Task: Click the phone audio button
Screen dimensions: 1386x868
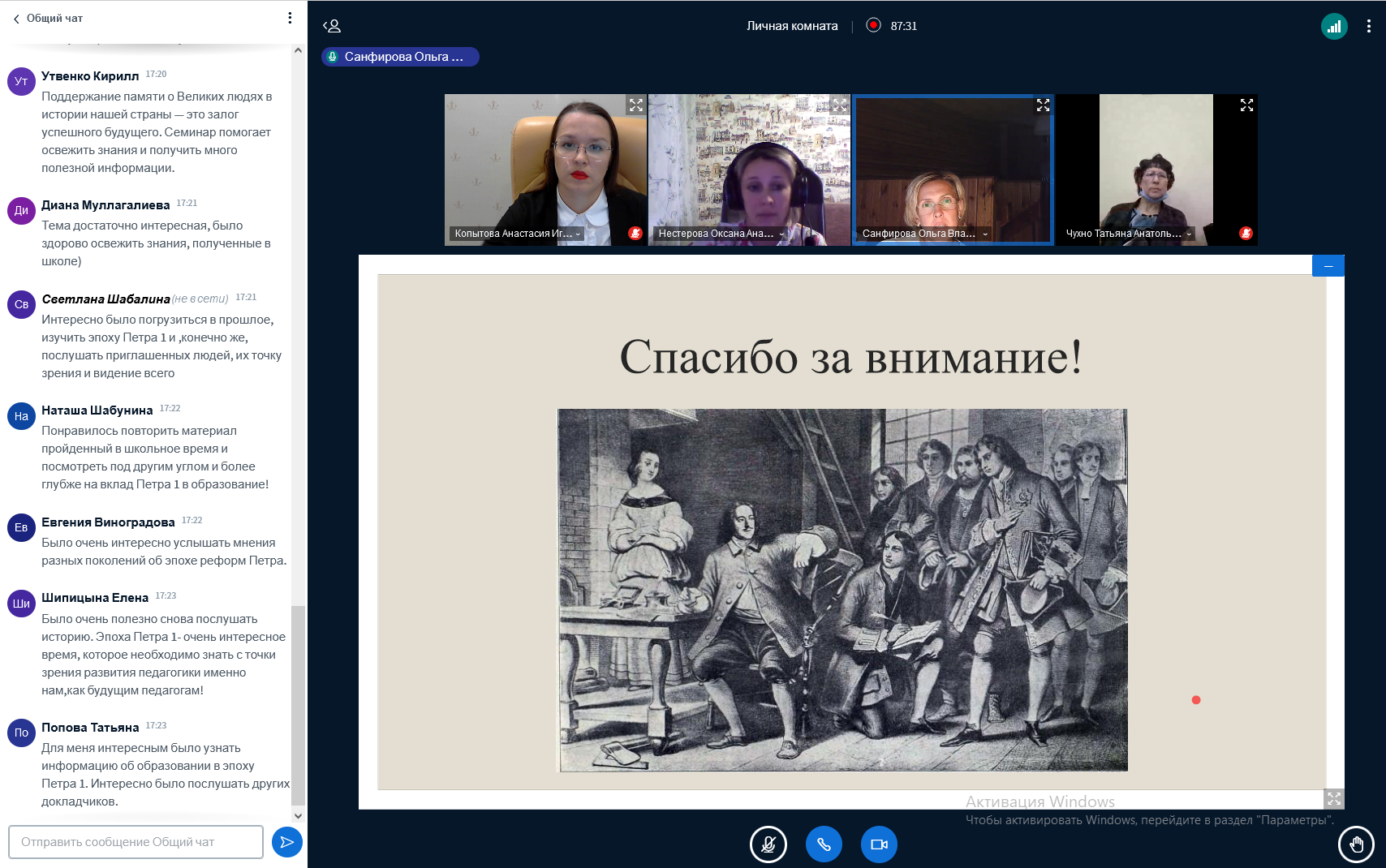Action: click(x=824, y=844)
